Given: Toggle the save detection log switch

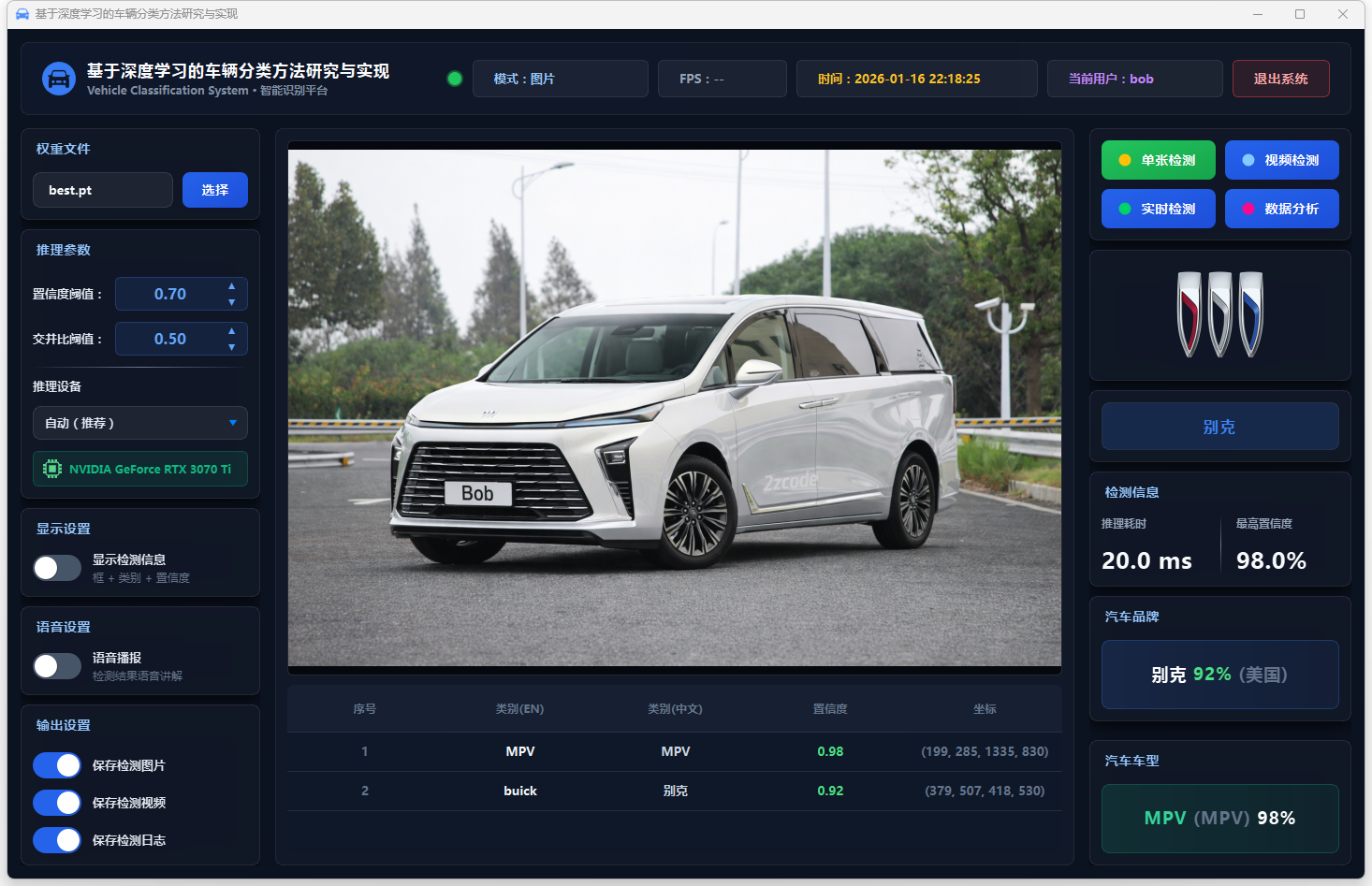Looking at the screenshot, I should (x=57, y=840).
